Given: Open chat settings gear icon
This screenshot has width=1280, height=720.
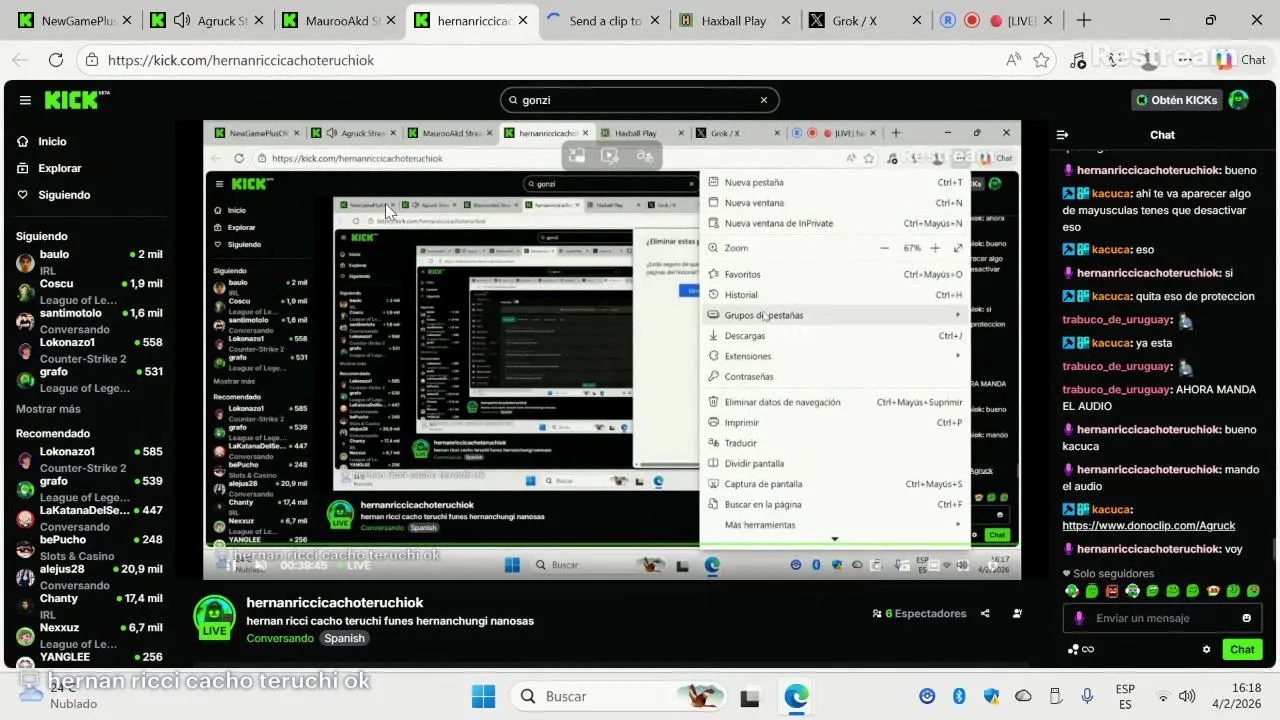Looking at the screenshot, I should 1206,649.
